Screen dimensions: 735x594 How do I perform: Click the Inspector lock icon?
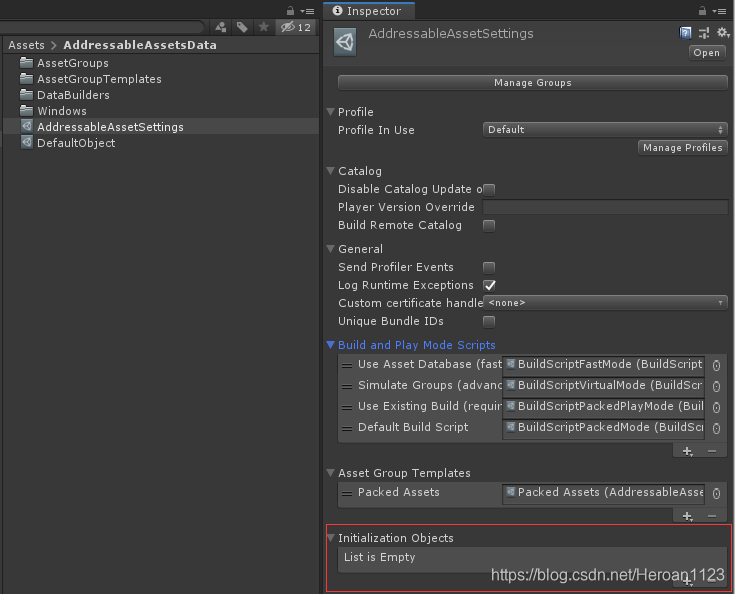(702, 10)
